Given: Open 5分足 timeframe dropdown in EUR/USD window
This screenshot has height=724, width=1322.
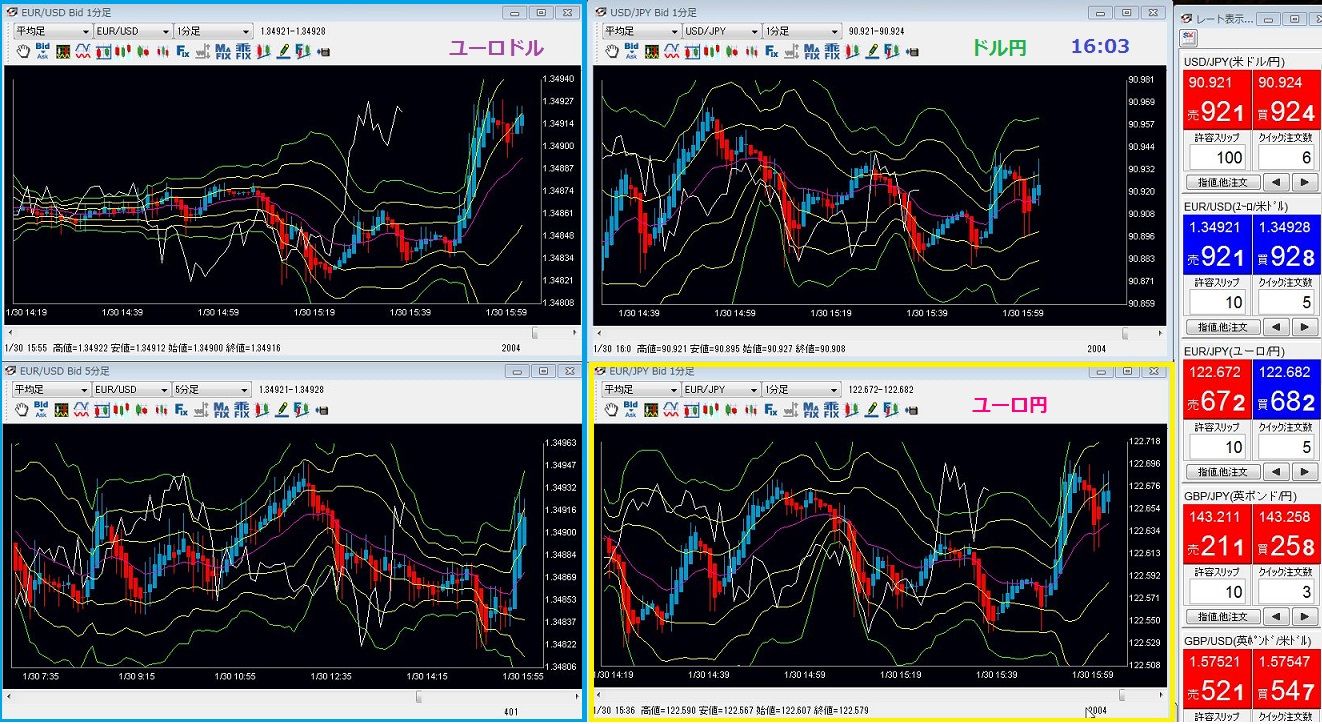Looking at the screenshot, I should pyautogui.click(x=212, y=389).
